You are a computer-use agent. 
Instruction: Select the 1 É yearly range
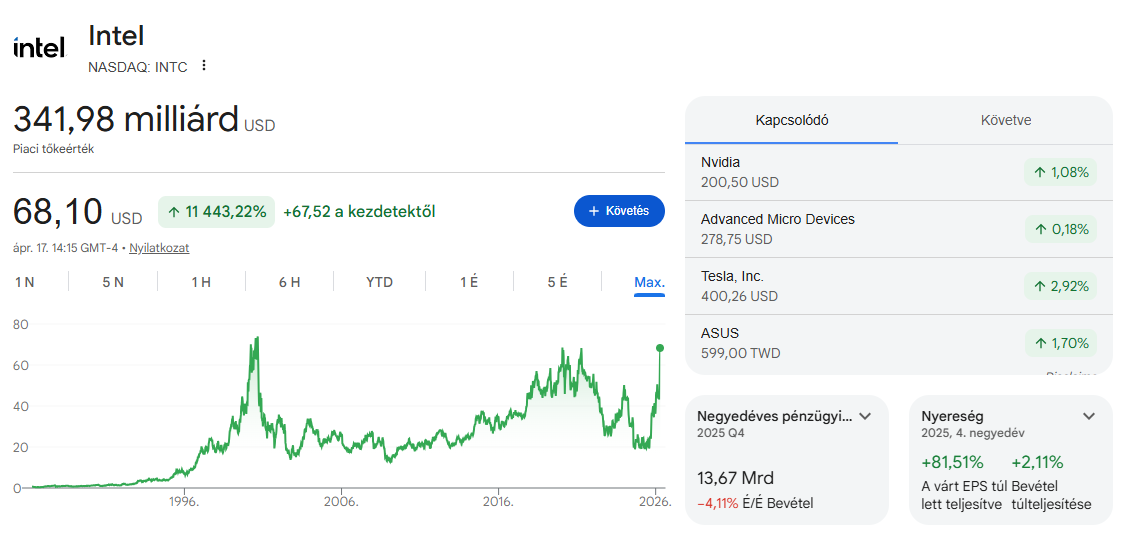pyautogui.click(x=468, y=282)
